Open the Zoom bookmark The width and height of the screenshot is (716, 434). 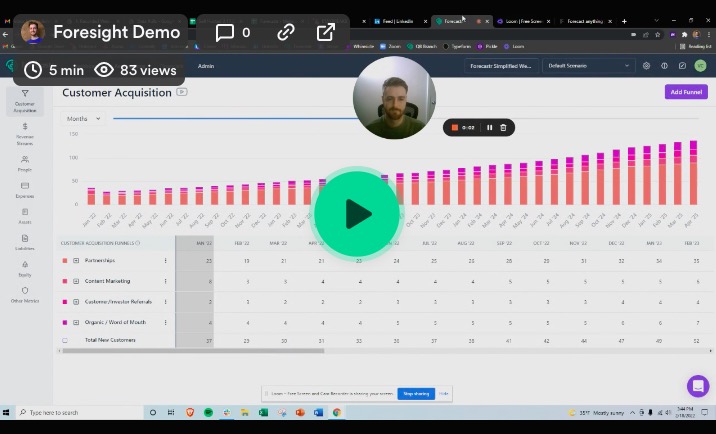(x=390, y=46)
